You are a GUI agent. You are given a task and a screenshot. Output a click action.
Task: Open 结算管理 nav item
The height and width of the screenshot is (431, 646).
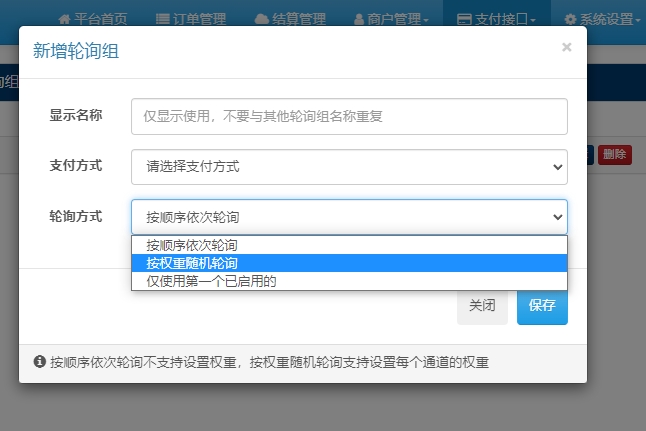click(290, 19)
